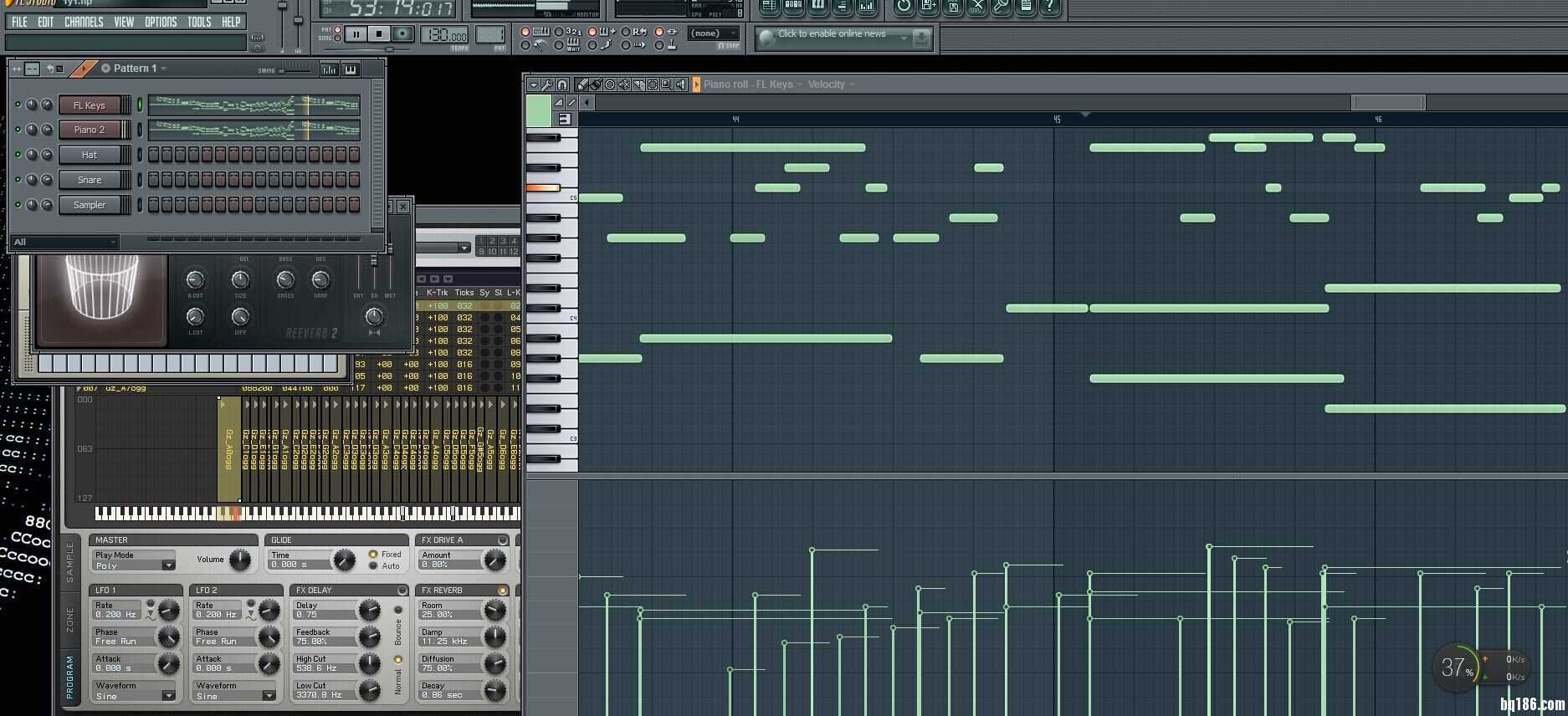Activate the playback speaker tool in Piano roll
This screenshot has width=1568, height=716.
coord(681,84)
